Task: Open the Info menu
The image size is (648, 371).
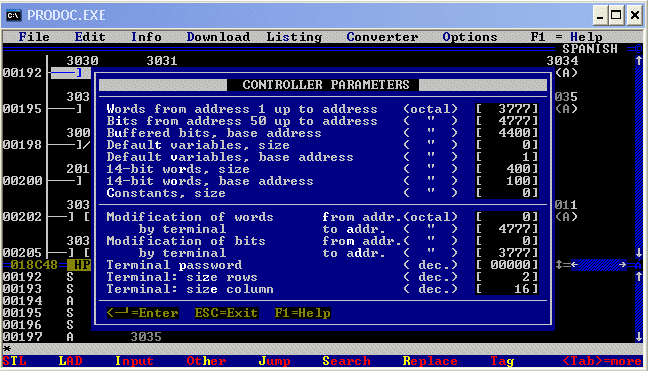Action: (146, 37)
